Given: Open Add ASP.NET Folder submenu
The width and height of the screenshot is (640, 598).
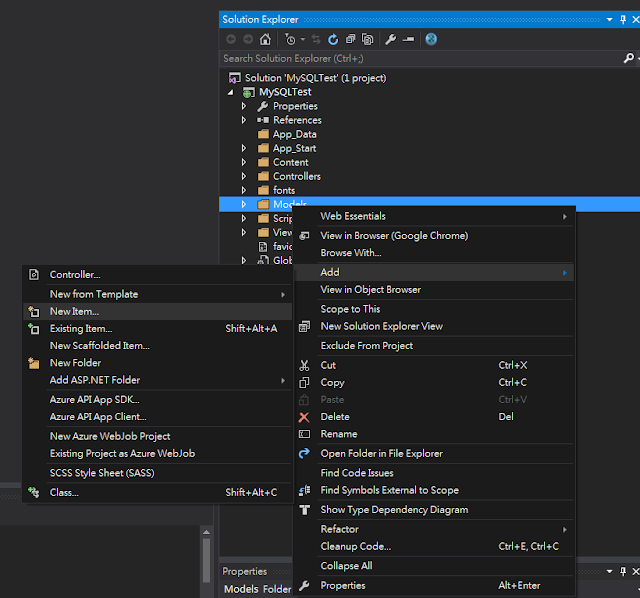Looking at the screenshot, I should 158,380.
